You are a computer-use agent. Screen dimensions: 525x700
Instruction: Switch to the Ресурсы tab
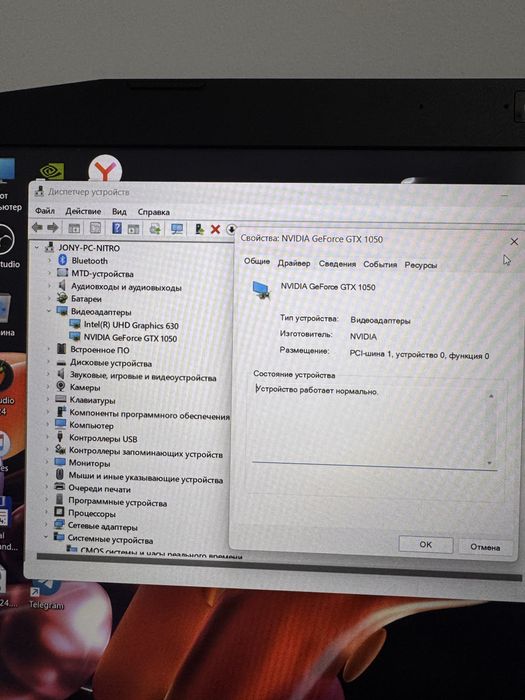421,265
